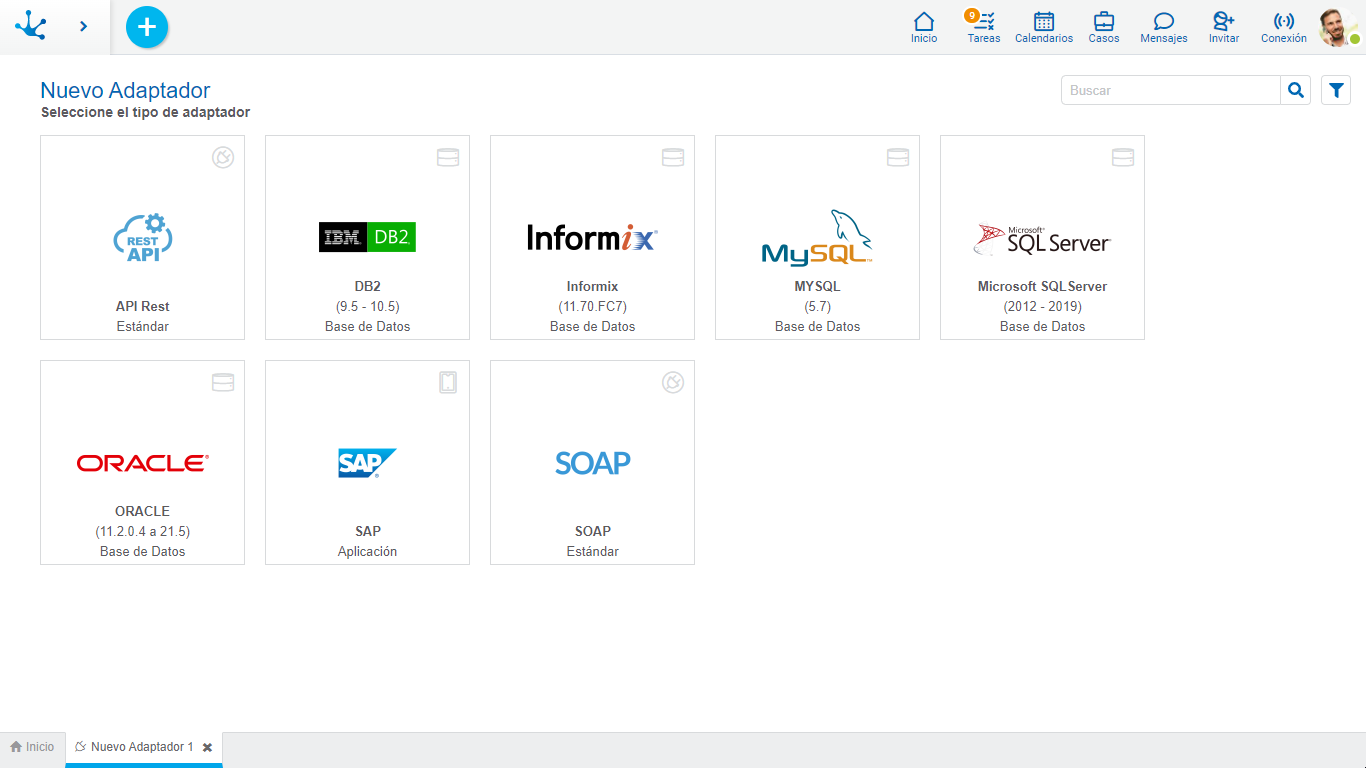This screenshot has width=1366, height=768.
Task: Select the MySQL dolphin logo
Action: (817, 237)
